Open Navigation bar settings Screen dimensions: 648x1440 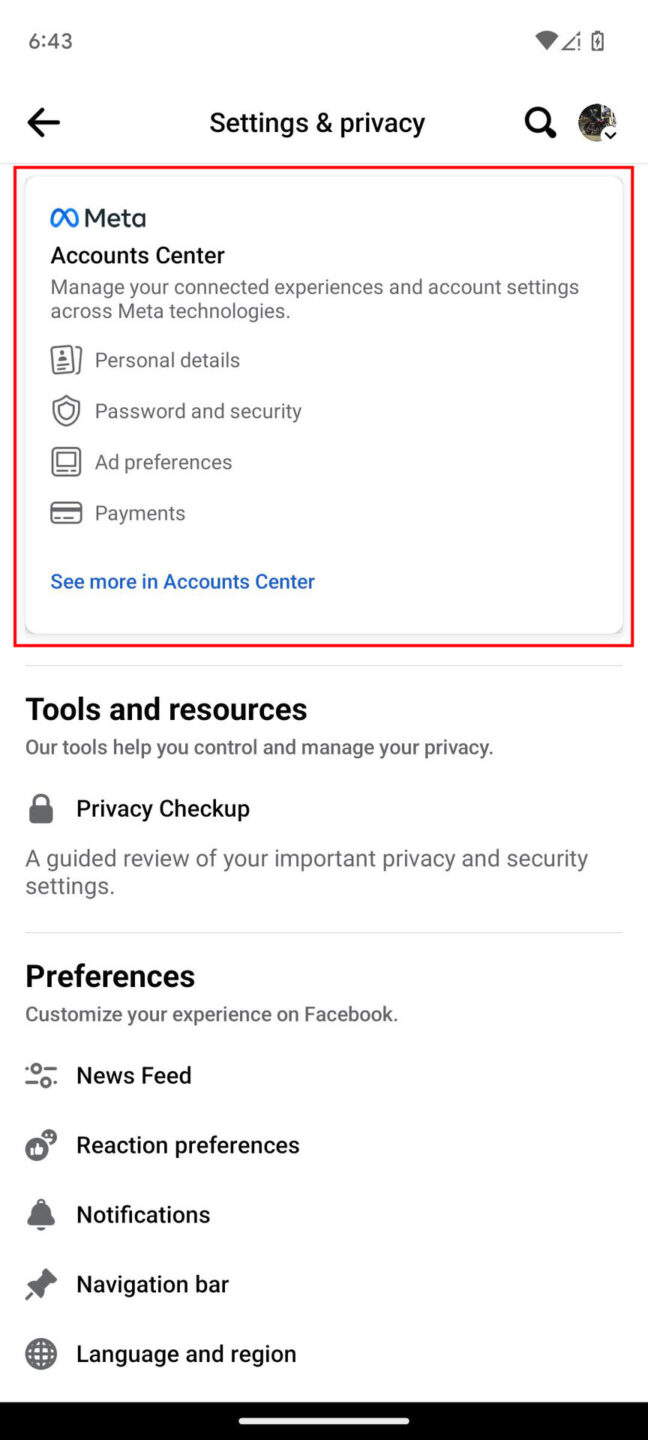click(152, 1284)
